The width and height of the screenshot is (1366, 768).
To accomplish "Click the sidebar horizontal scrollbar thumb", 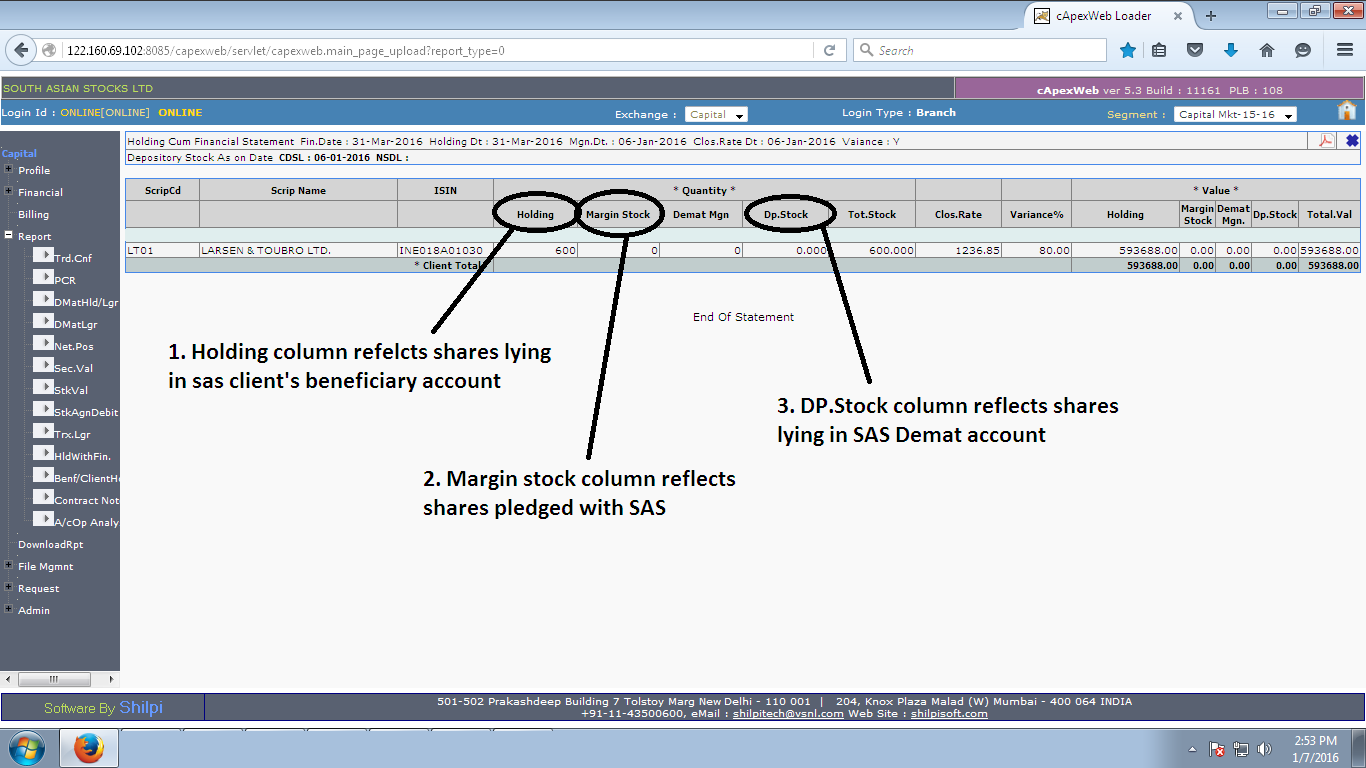I will (54, 679).
